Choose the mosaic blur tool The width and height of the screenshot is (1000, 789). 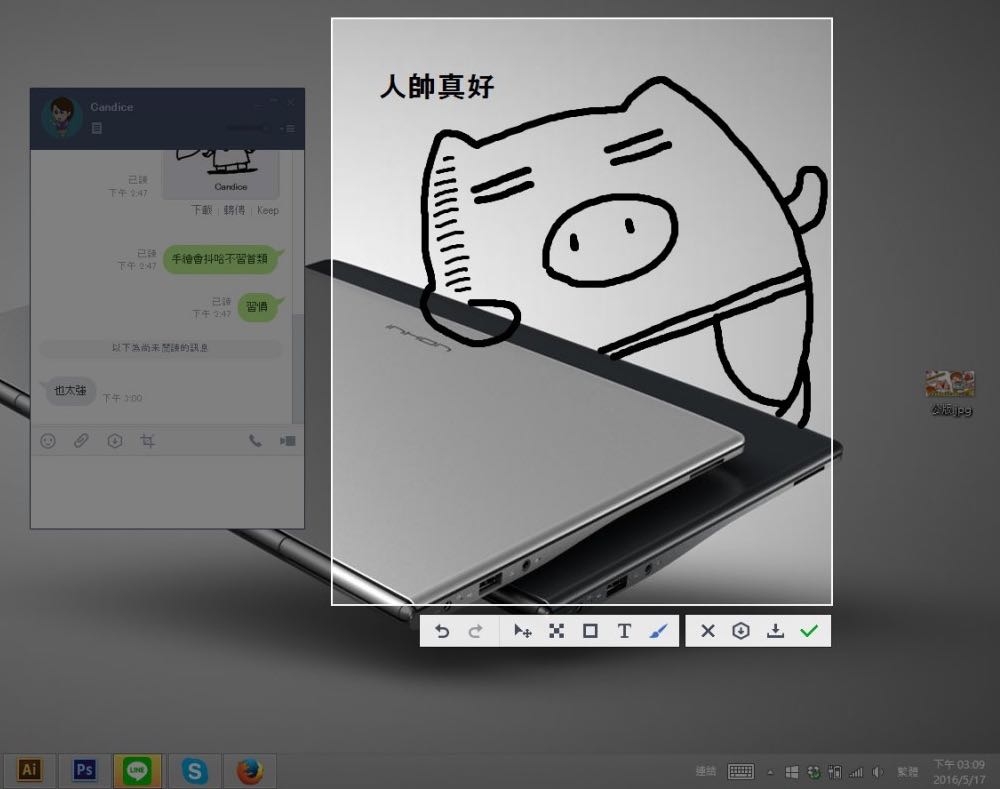click(x=557, y=631)
